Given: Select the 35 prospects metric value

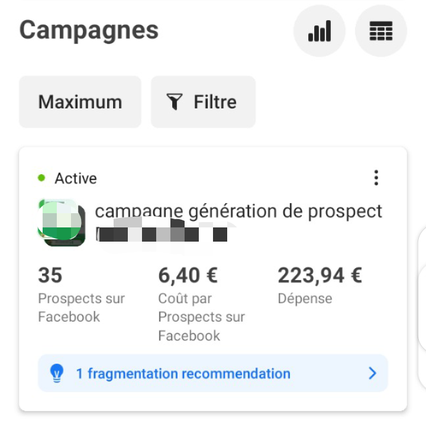Looking at the screenshot, I should pos(50,275).
